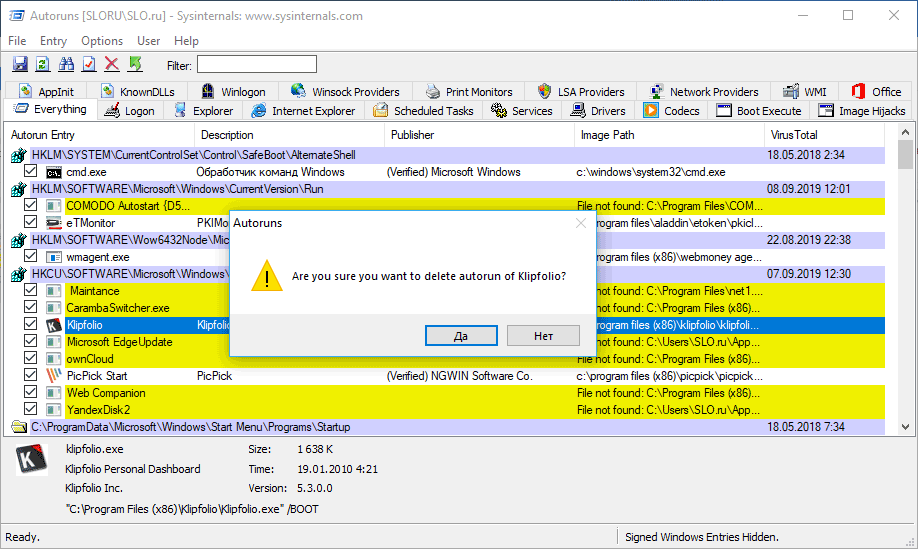Uncheck the wmagent.exe checkbox
This screenshot has width=918, height=549.
point(30,256)
